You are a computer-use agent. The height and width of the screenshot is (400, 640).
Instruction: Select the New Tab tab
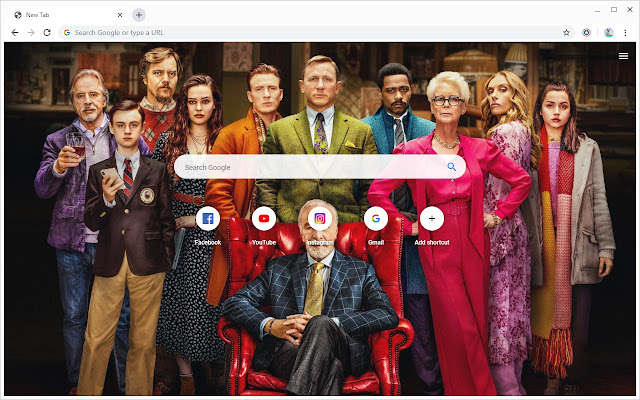click(x=67, y=15)
